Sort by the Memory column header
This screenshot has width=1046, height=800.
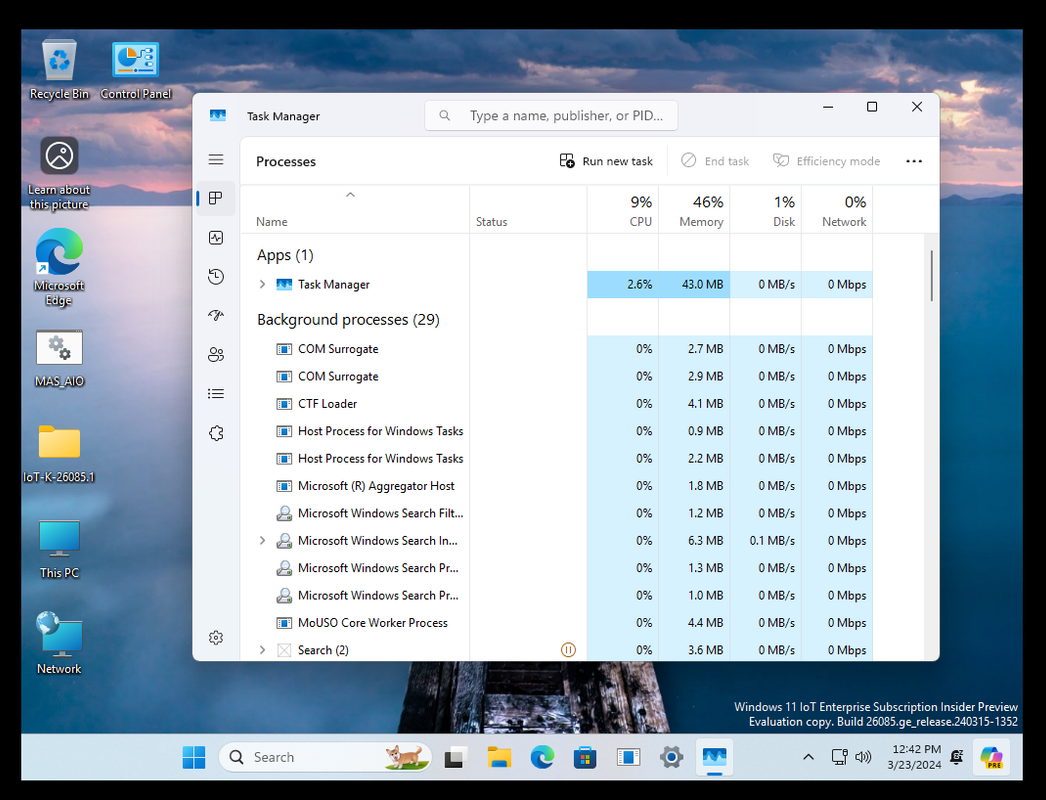pyautogui.click(x=694, y=210)
